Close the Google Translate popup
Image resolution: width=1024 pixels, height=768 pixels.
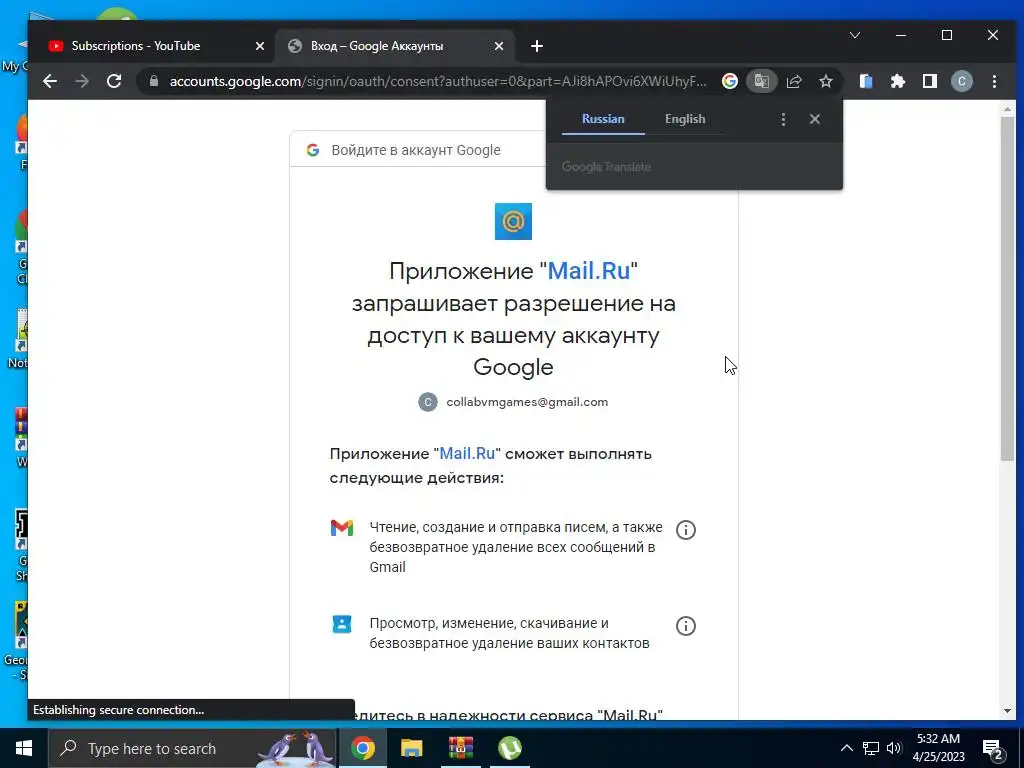click(814, 119)
